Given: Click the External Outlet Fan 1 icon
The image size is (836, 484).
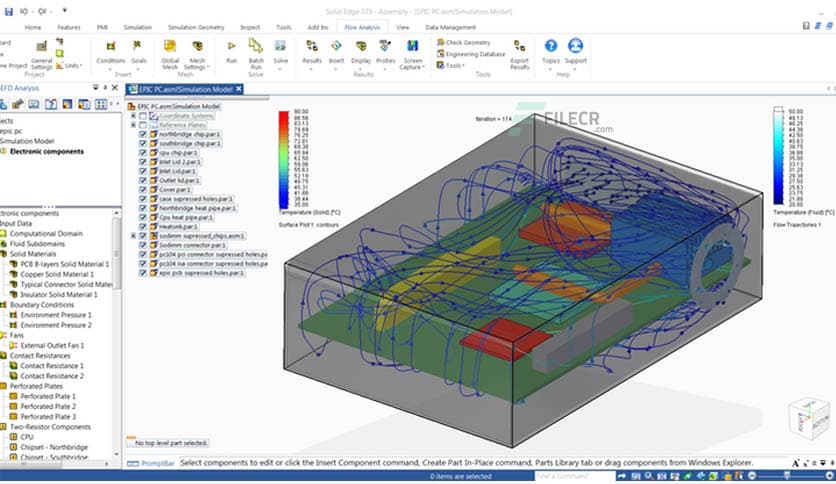Looking at the screenshot, I should [x=13, y=345].
